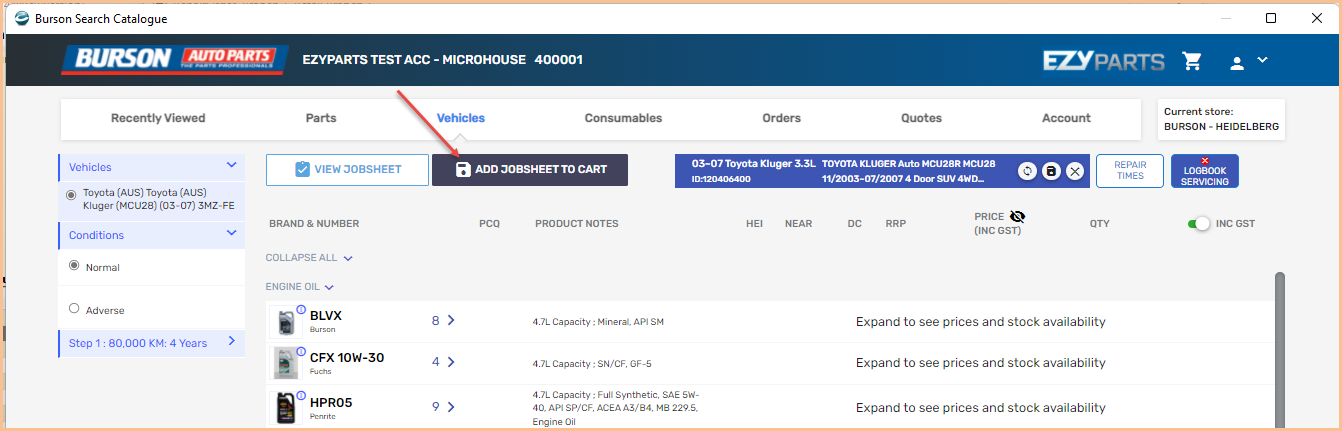Open the user account profile icon
Viewport: 1342px width, 431px height.
1237,62
